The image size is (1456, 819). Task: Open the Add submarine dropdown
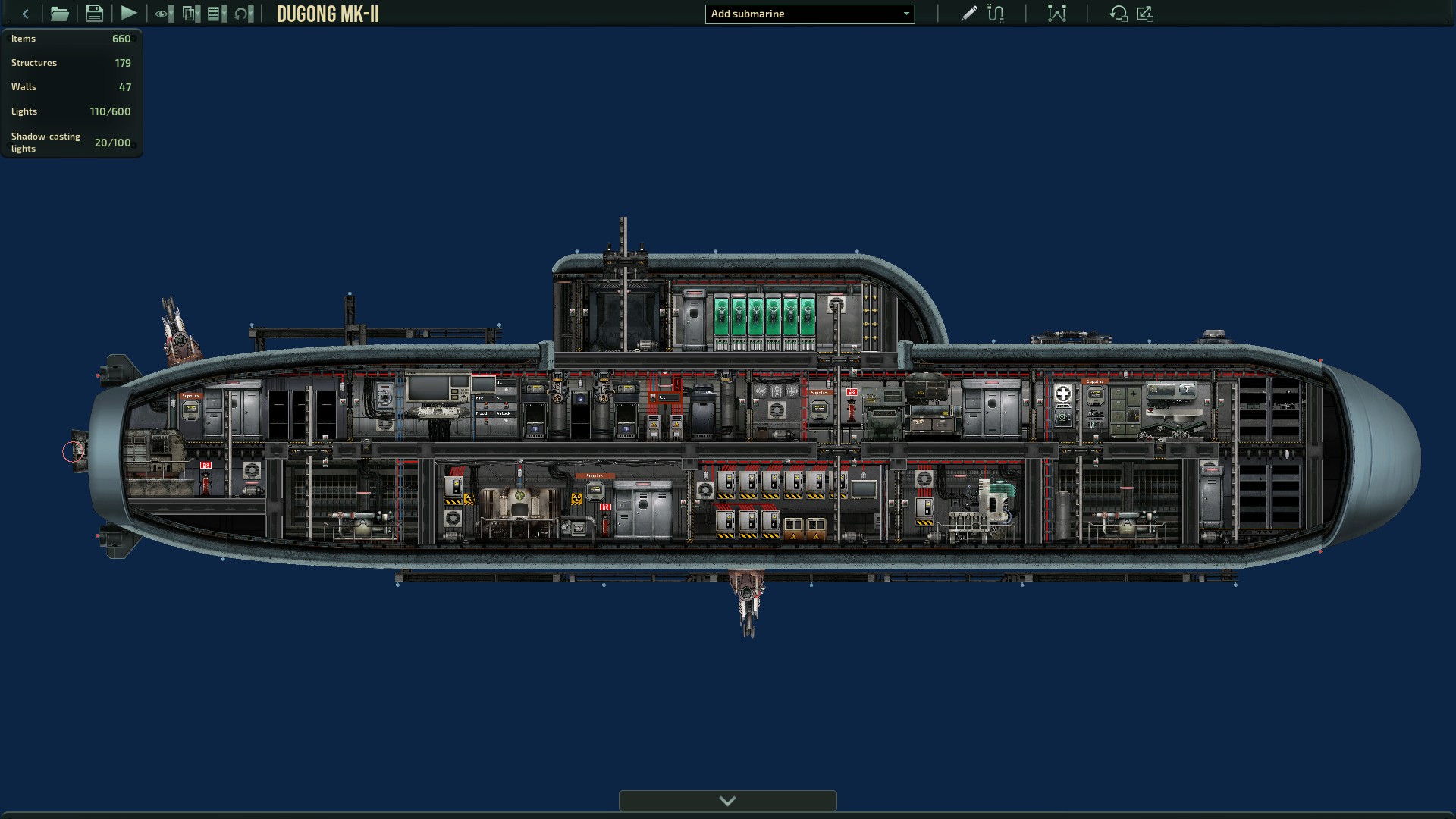tap(810, 14)
